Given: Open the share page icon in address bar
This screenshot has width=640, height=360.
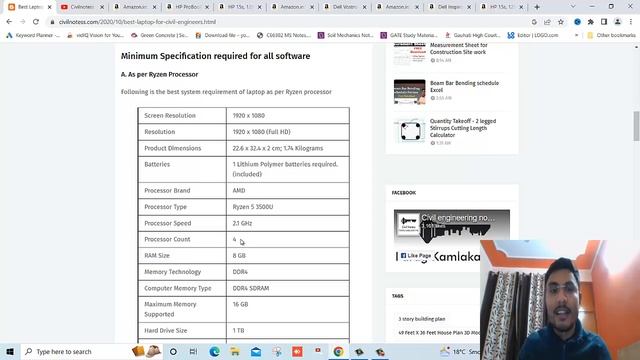Looking at the screenshot, I should tap(547, 22).
